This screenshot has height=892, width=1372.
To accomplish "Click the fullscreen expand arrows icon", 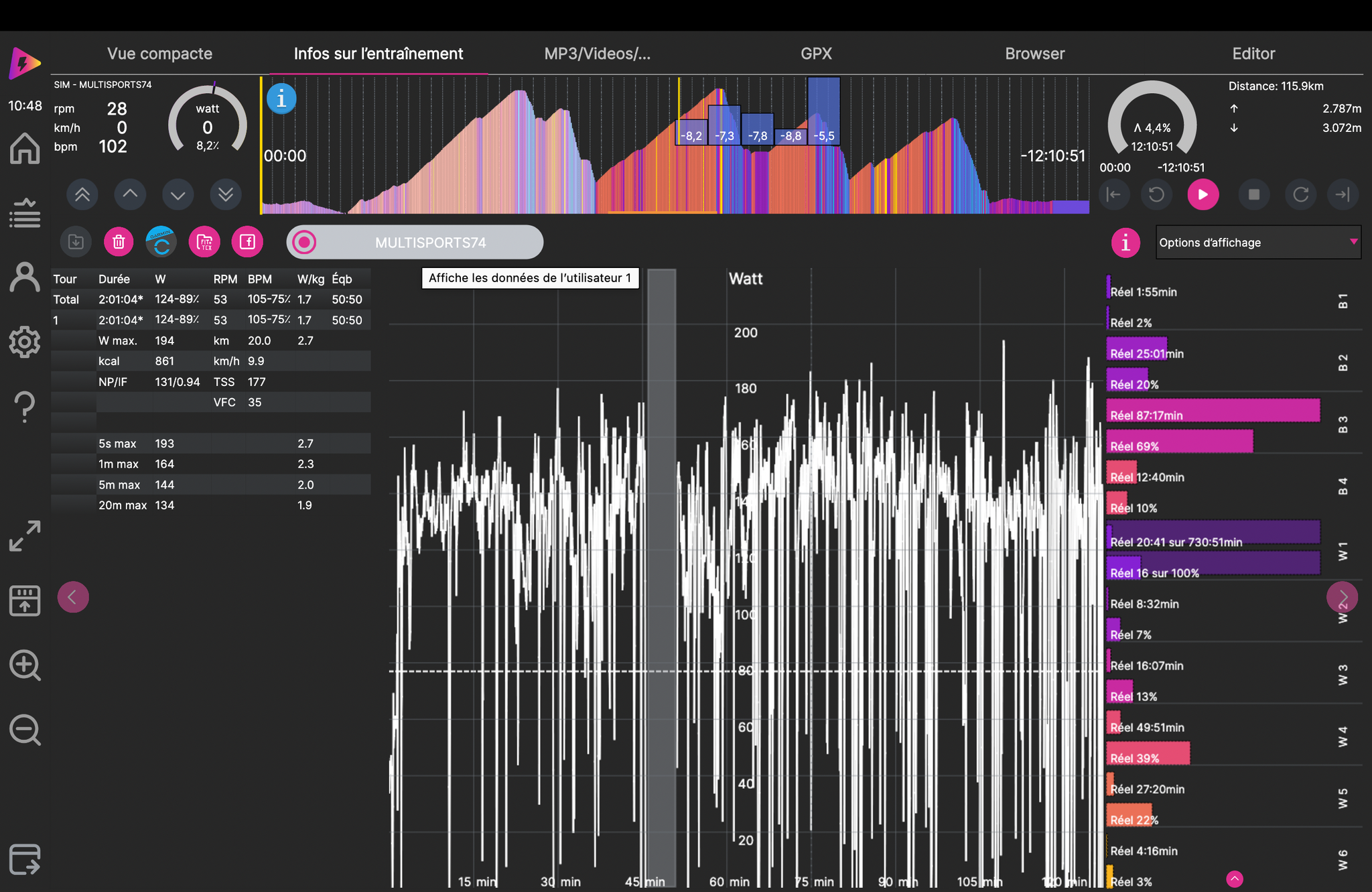I will point(25,536).
